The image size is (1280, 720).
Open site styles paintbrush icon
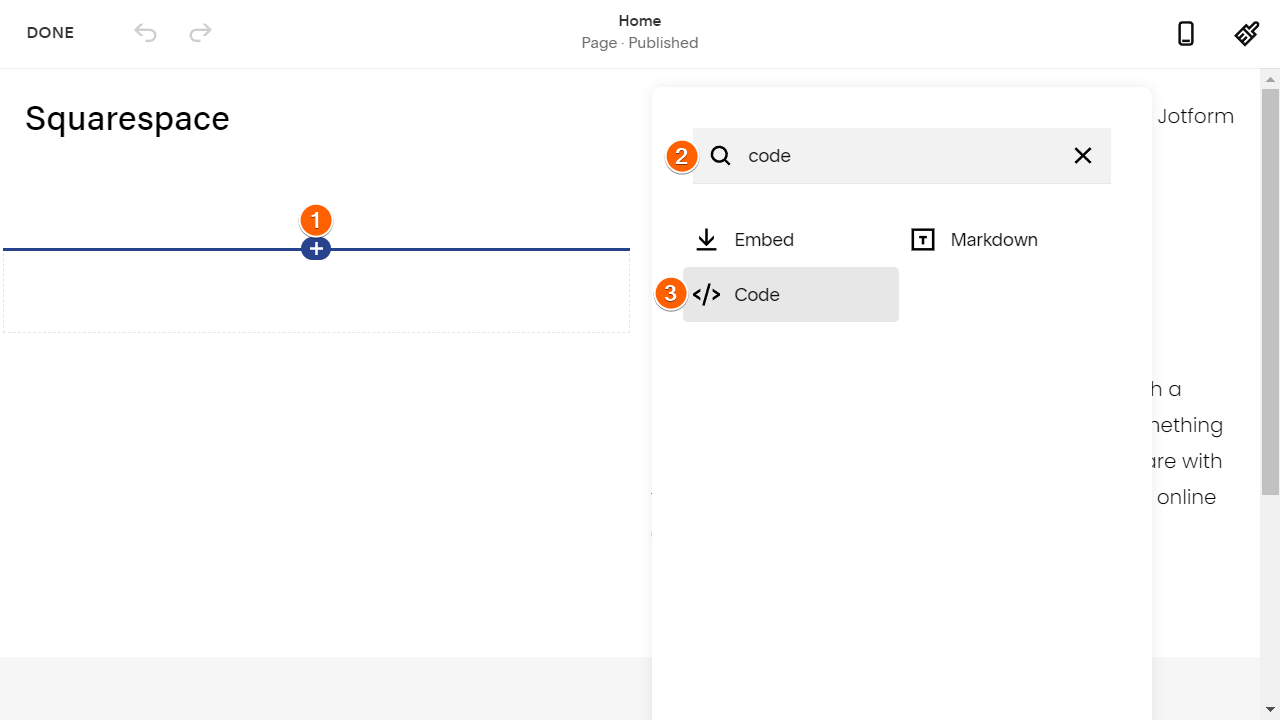1246,34
